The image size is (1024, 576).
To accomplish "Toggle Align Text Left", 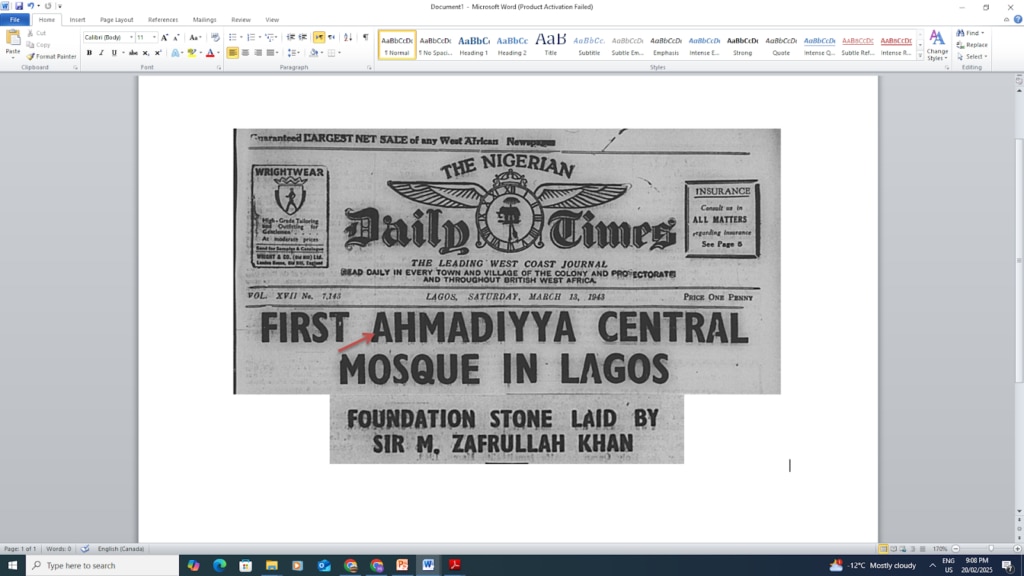I will 233,53.
